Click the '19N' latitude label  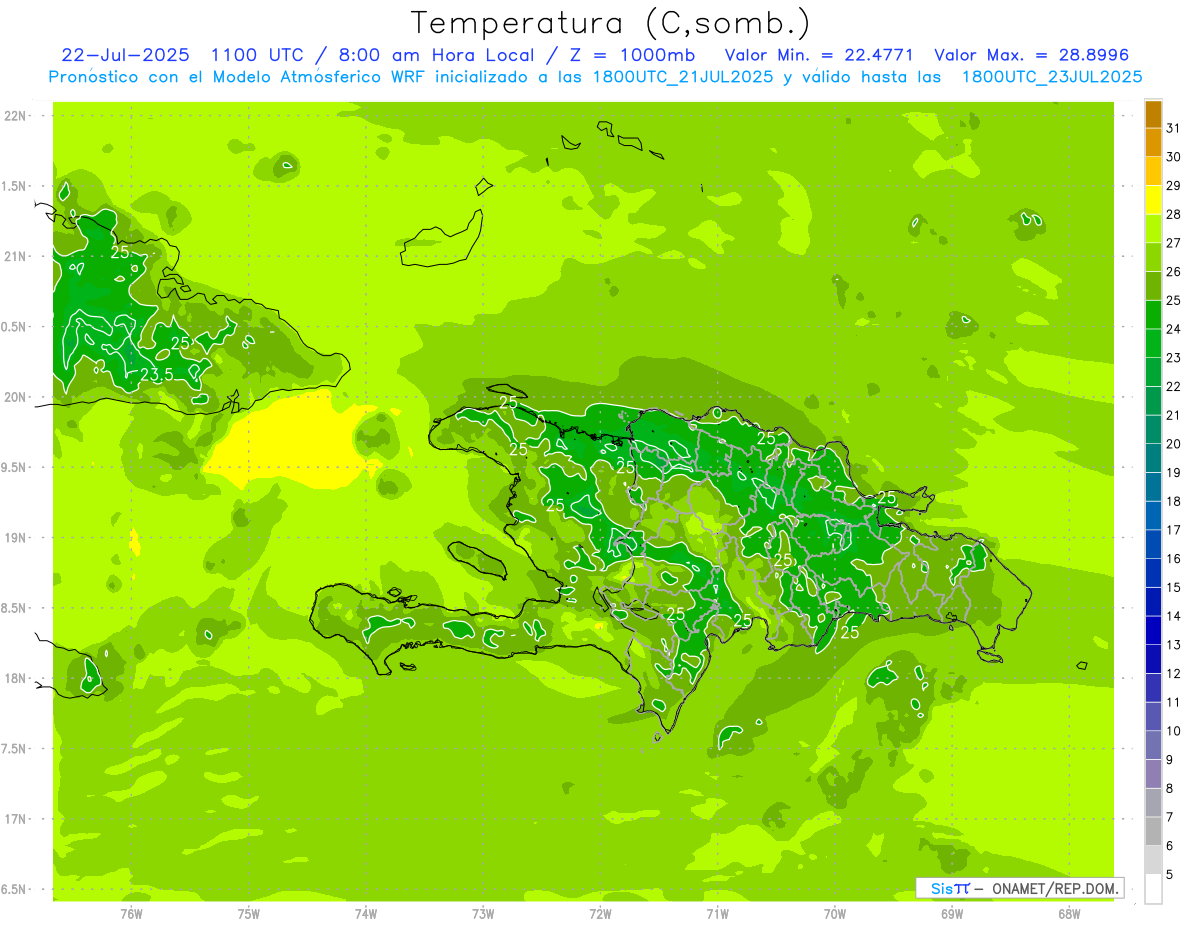(14, 537)
